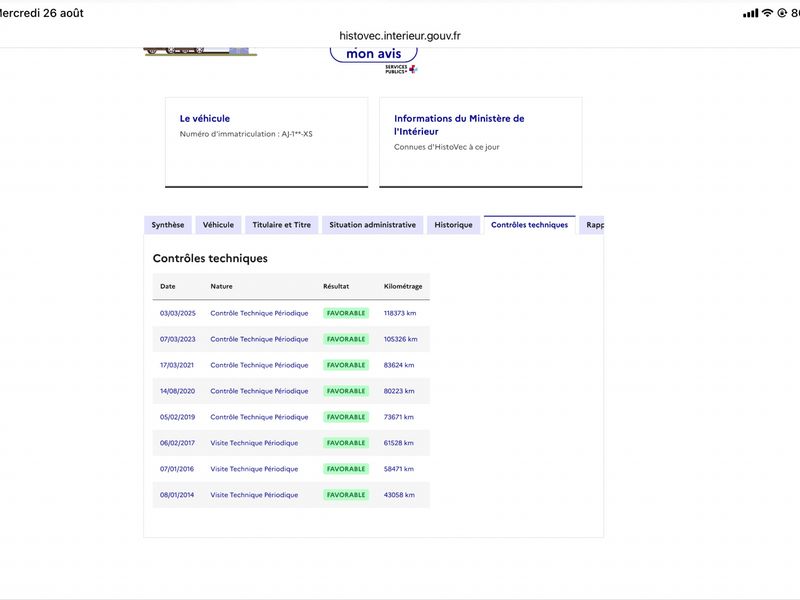Click the 'mon avis' button
This screenshot has width=800, height=600.
click(x=374, y=54)
